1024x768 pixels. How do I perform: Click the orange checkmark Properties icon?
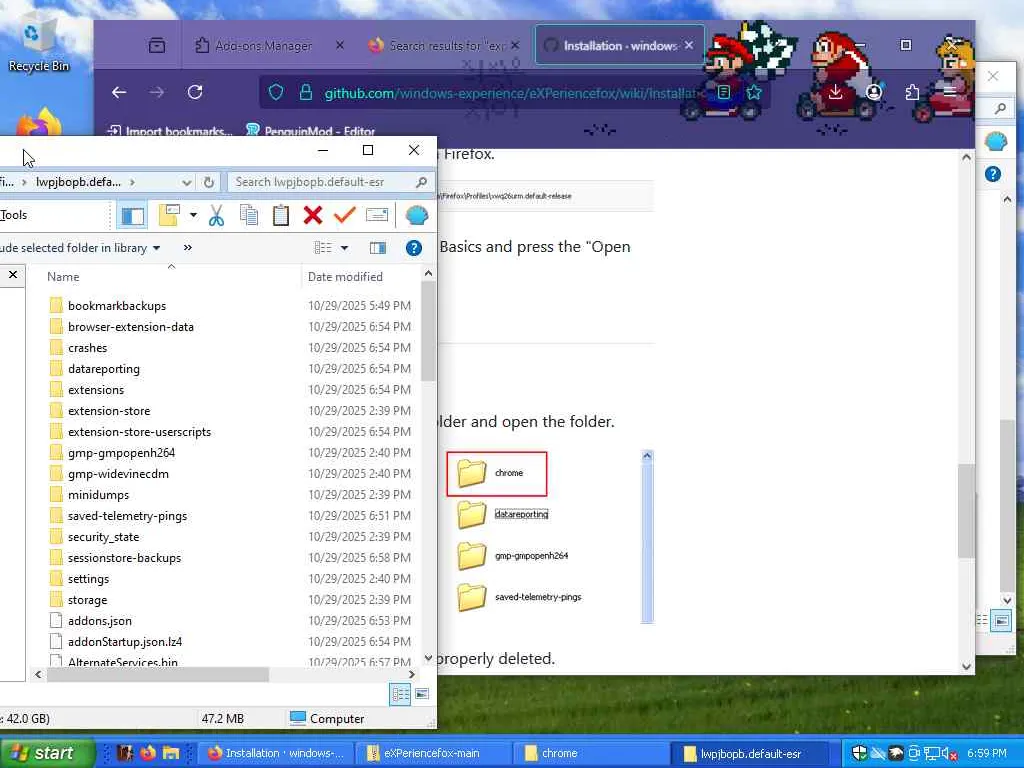click(x=345, y=215)
